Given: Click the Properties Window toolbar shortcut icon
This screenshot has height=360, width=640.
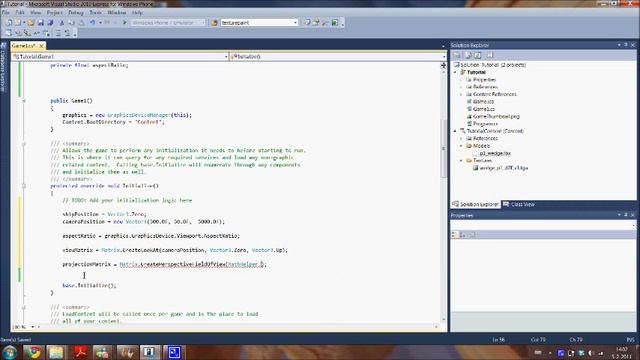Looking at the screenshot, I should 316,23.
